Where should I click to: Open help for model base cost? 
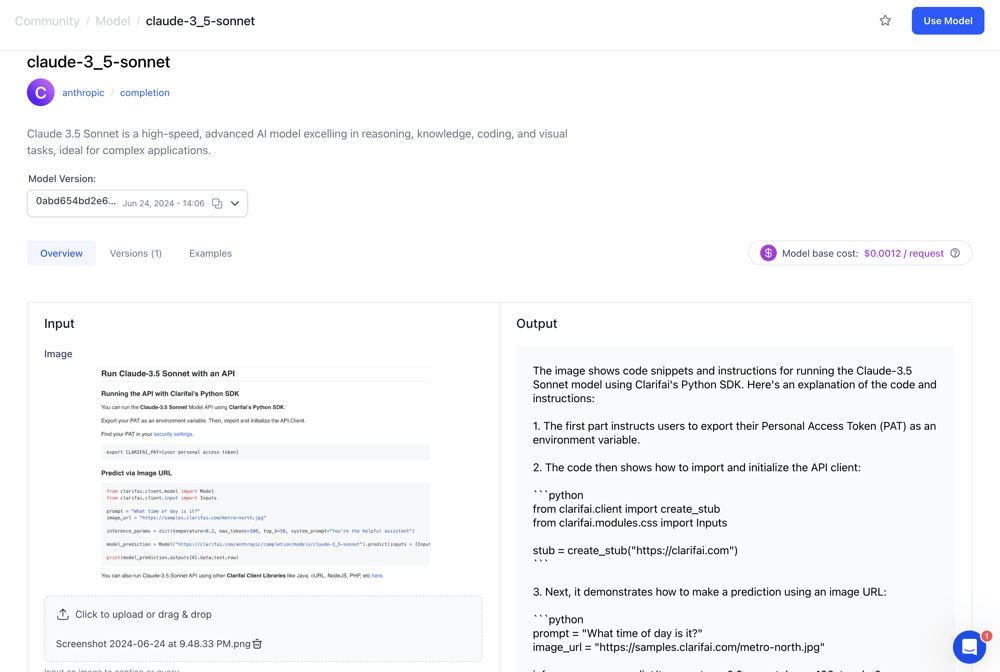[x=955, y=254]
